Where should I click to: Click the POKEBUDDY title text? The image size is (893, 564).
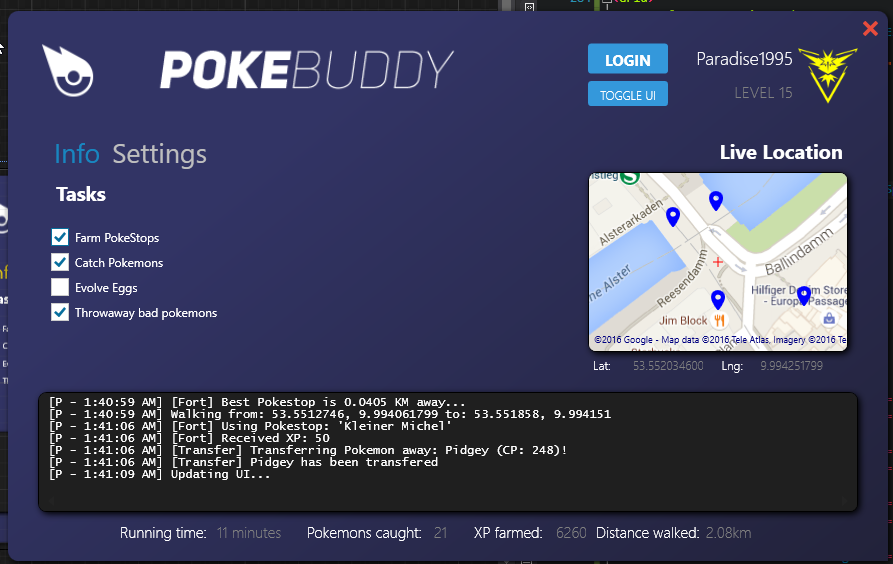tap(306, 70)
